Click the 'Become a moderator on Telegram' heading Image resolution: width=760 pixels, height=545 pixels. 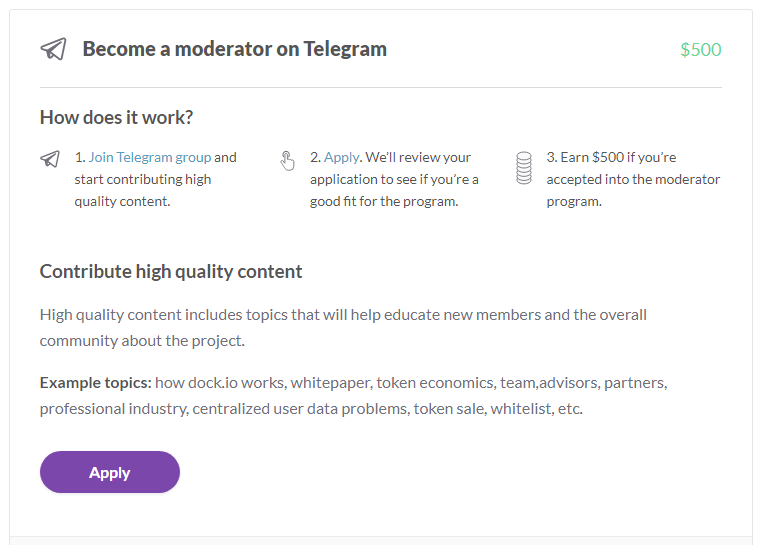(x=235, y=49)
